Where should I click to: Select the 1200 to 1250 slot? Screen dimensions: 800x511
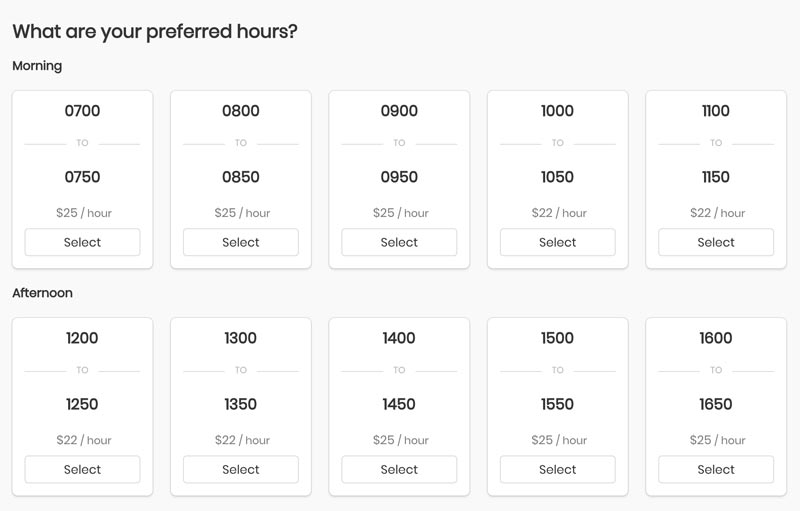tap(82, 469)
